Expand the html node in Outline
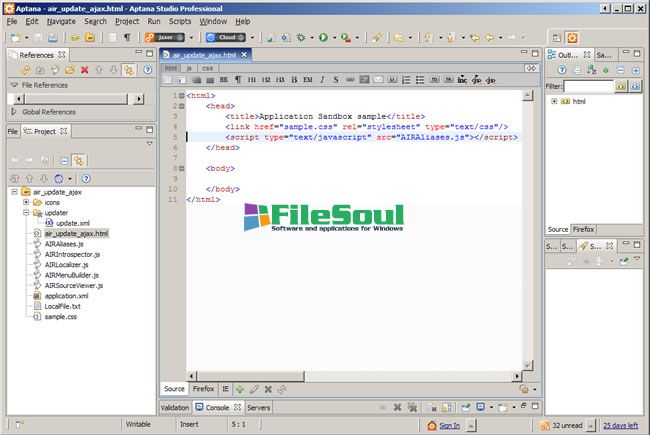Screen dimensions: 650x435 coord(554,102)
